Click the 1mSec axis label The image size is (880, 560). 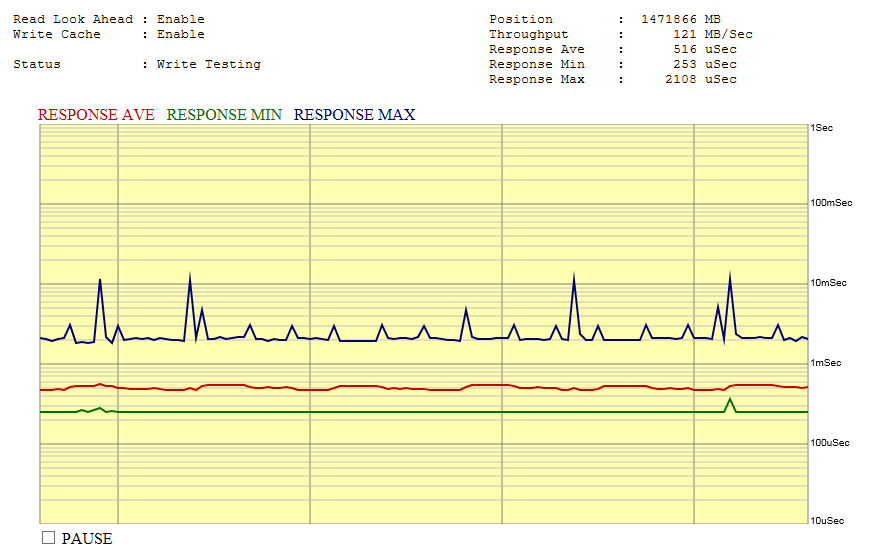(x=825, y=363)
